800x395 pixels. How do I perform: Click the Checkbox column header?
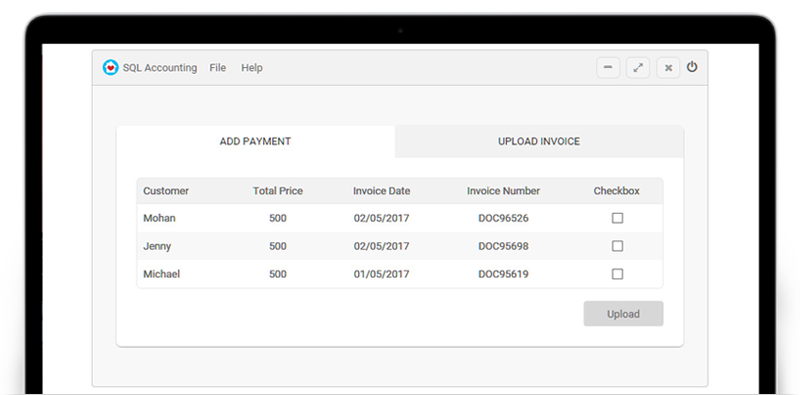616,191
